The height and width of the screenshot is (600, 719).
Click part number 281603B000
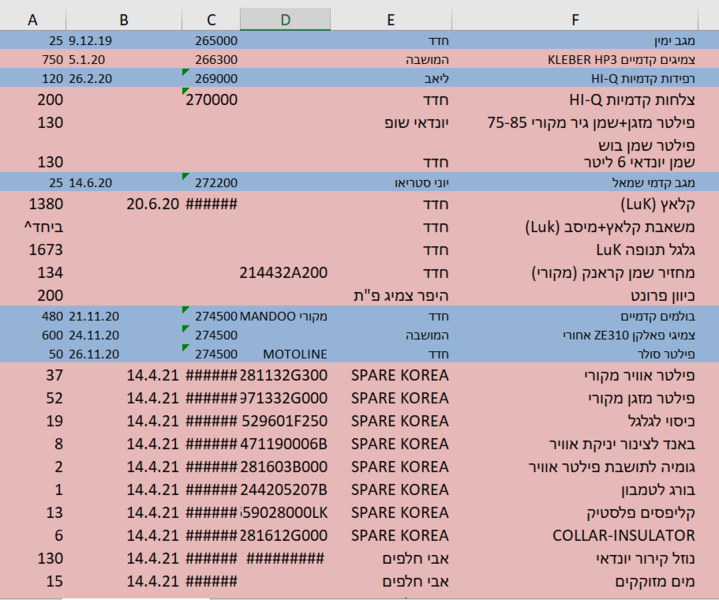[283, 467]
